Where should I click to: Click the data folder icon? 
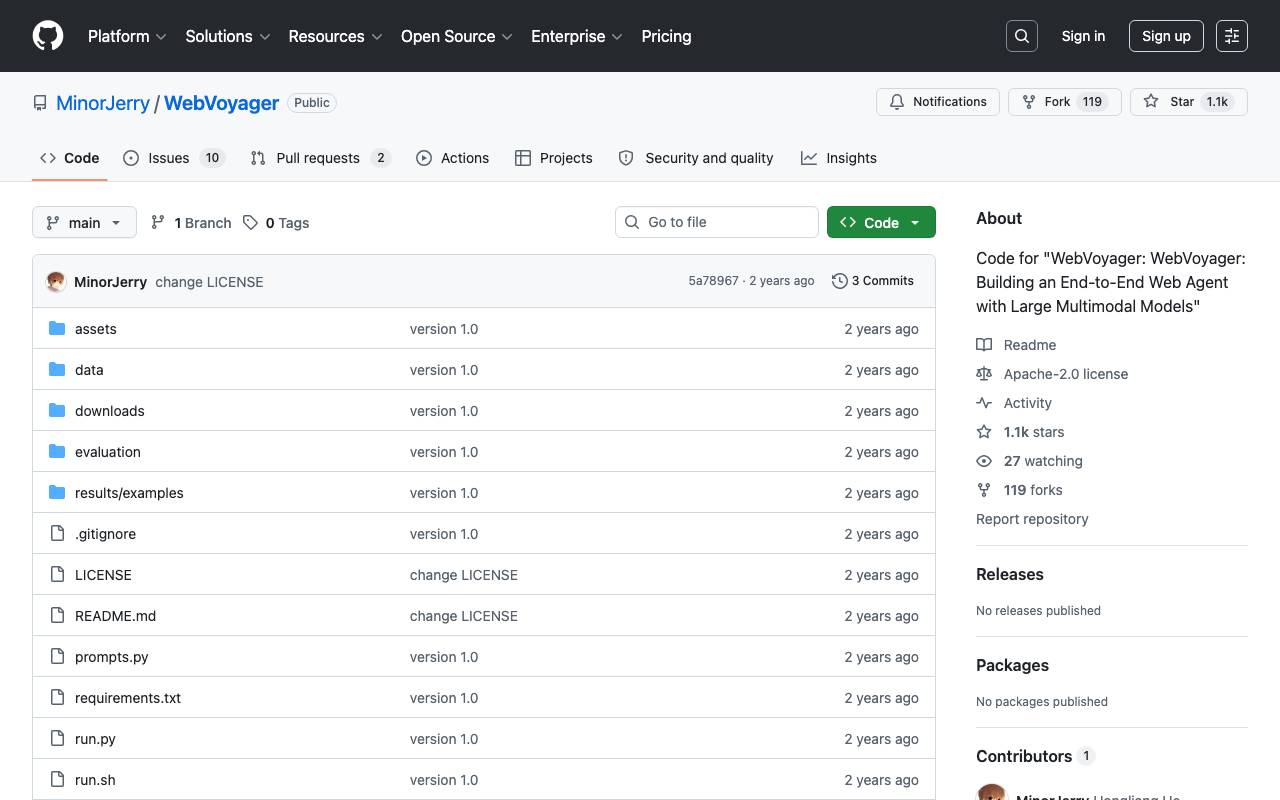pyautogui.click(x=57, y=370)
